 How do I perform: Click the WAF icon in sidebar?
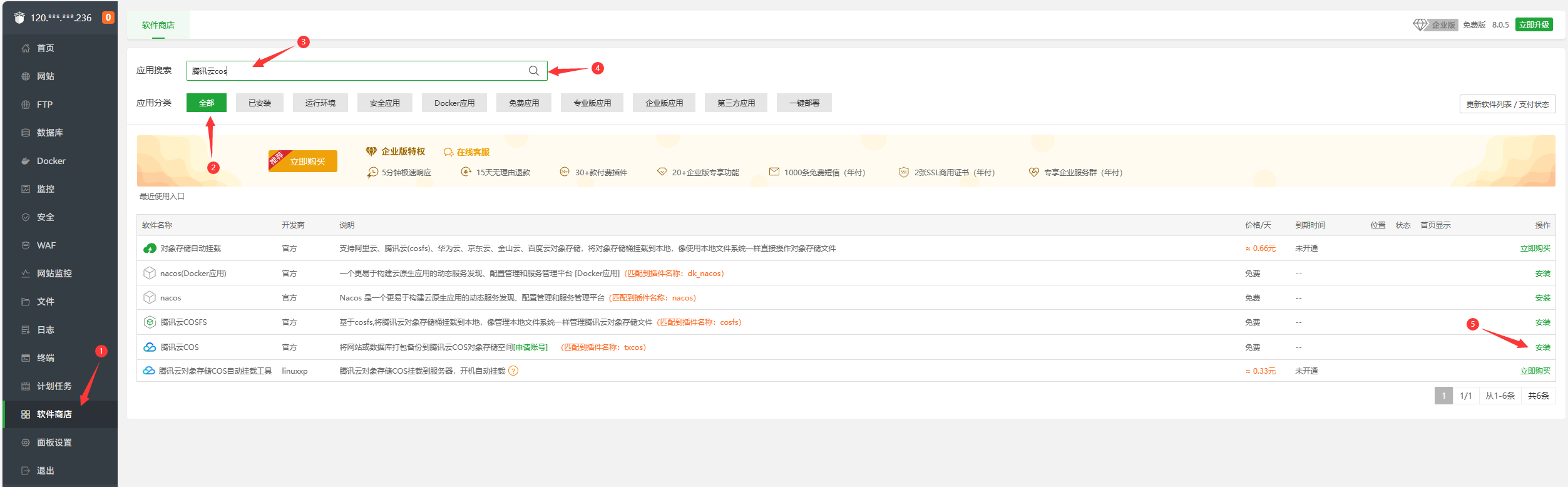[x=26, y=245]
